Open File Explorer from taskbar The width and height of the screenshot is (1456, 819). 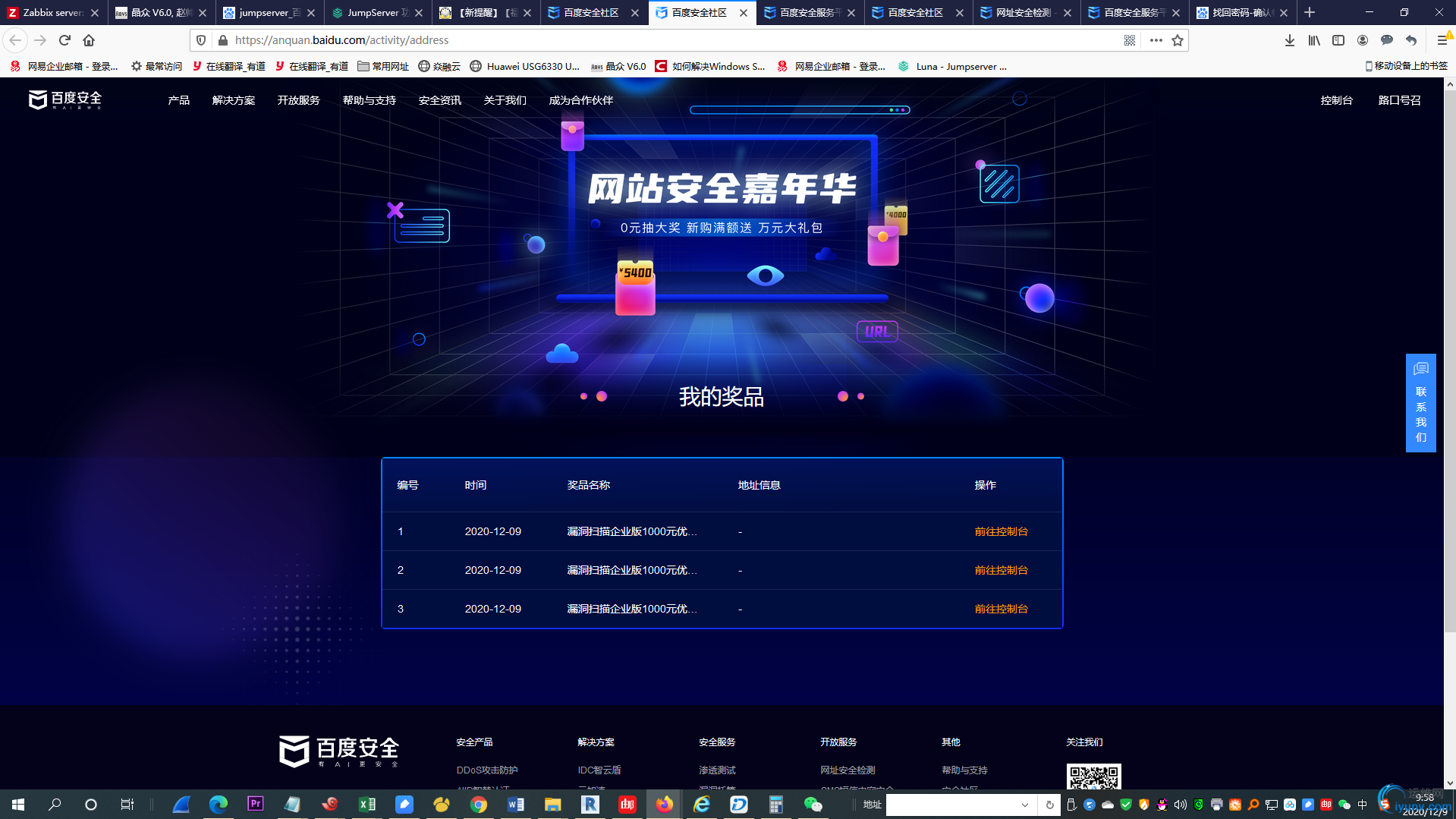pyautogui.click(x=552, y=804)
